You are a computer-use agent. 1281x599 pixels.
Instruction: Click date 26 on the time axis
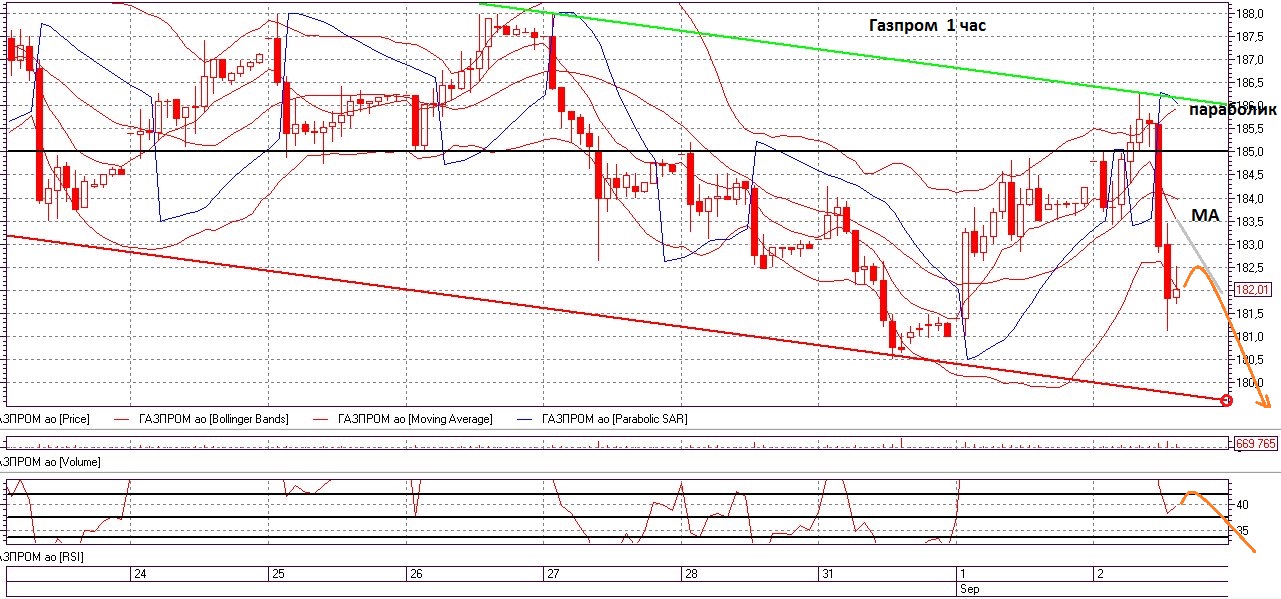pos(416,574)
